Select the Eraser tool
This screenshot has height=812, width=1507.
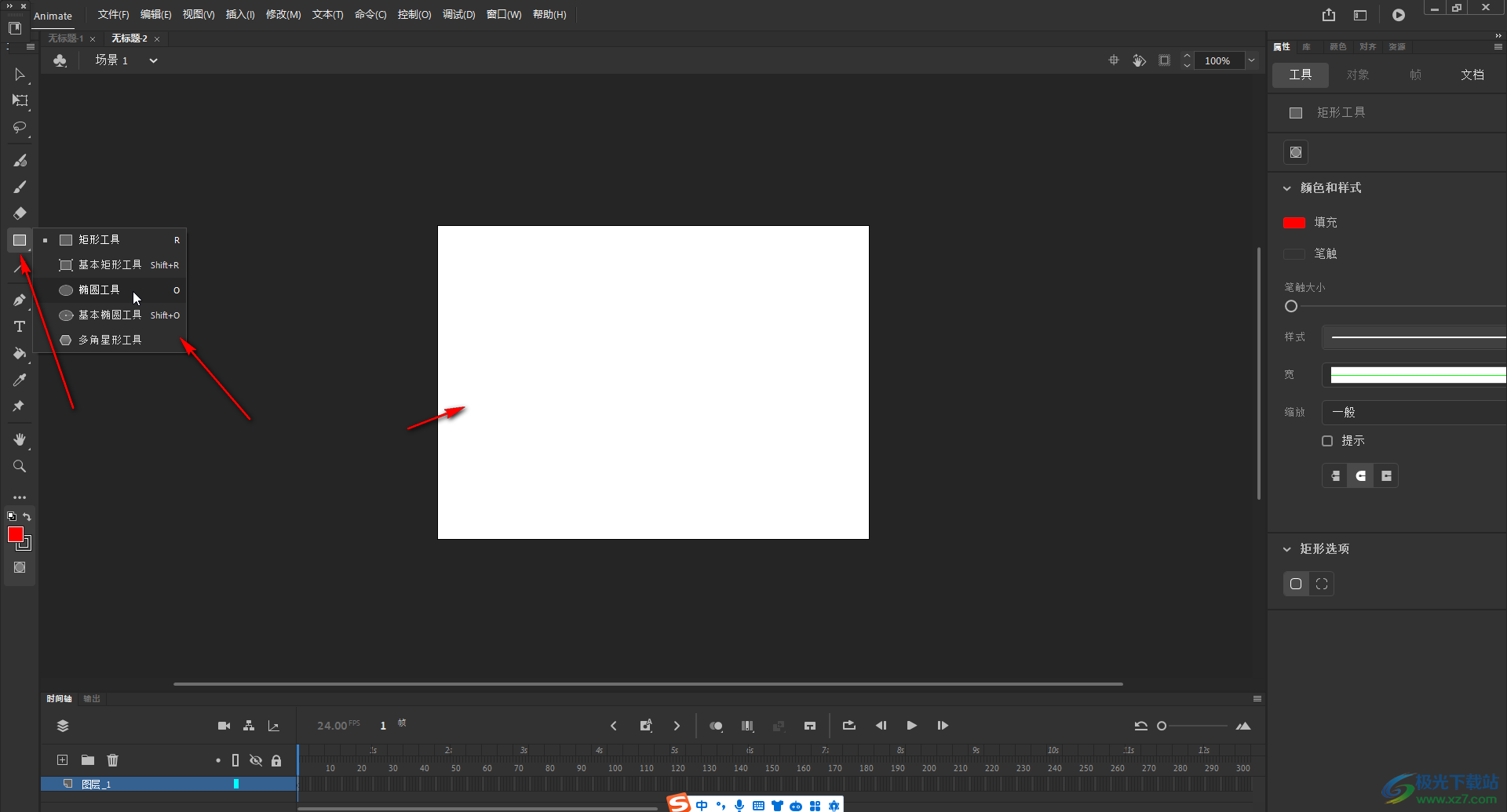(x=20, y=213)
